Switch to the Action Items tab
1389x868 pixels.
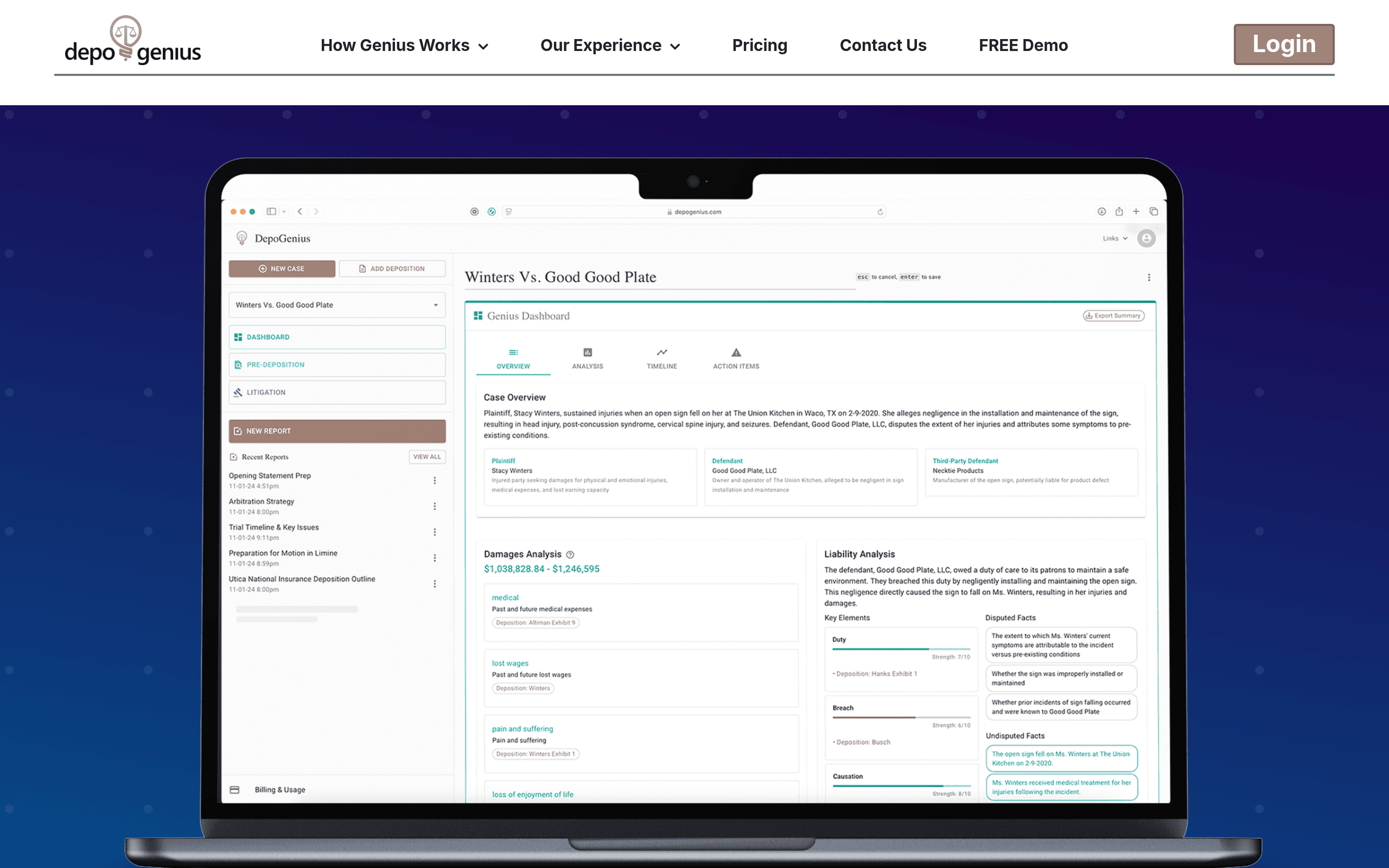(x=736, y=358)
